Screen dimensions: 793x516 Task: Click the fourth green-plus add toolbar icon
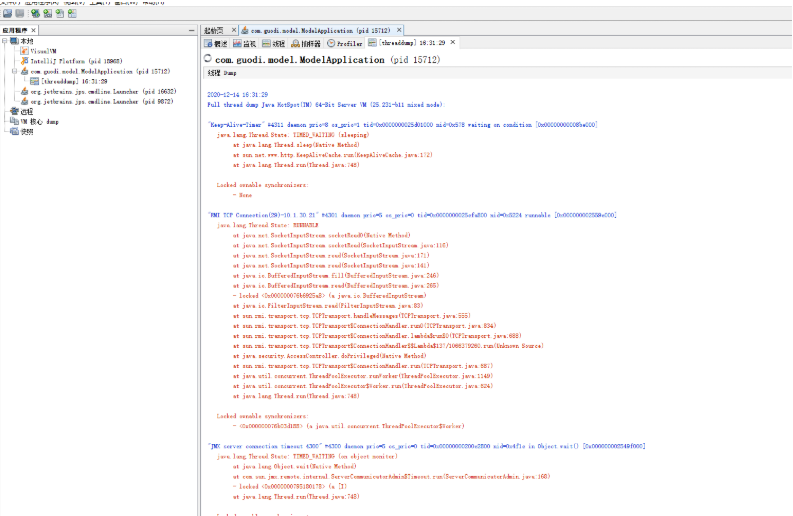pos(72,14)
